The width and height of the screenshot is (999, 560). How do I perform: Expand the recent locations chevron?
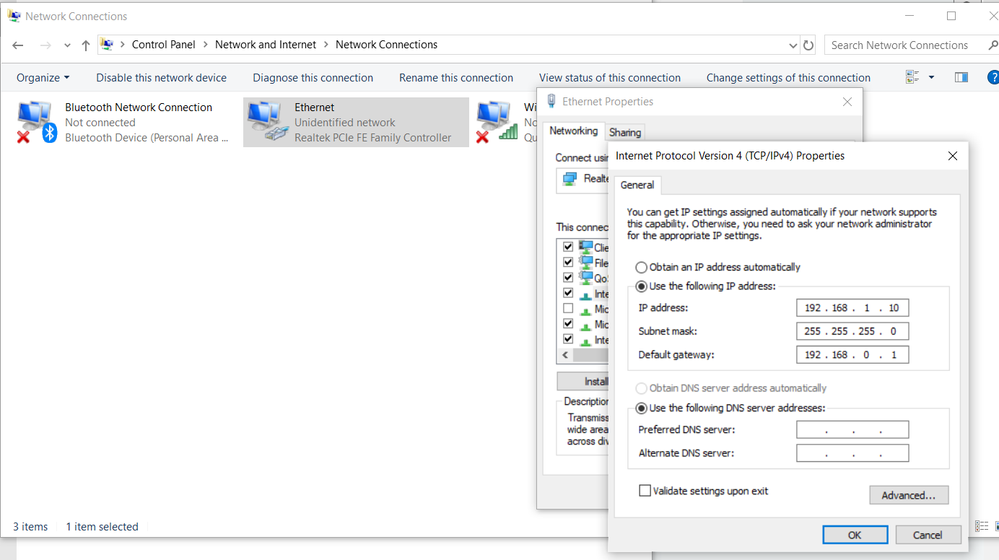(67, 45)
